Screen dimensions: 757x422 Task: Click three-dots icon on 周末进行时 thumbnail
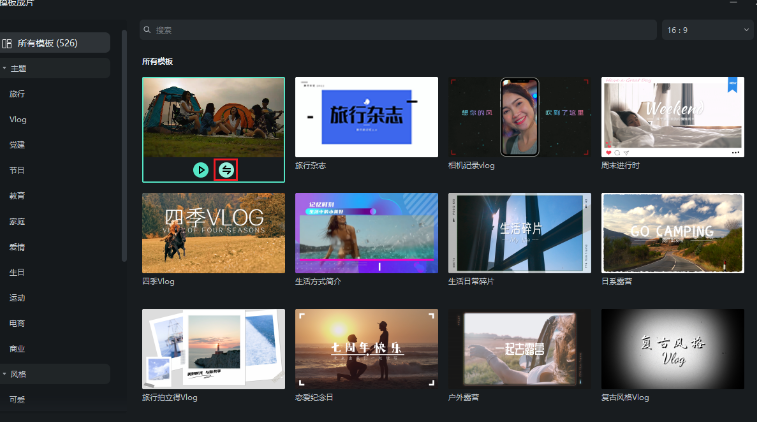coord(735,152)
